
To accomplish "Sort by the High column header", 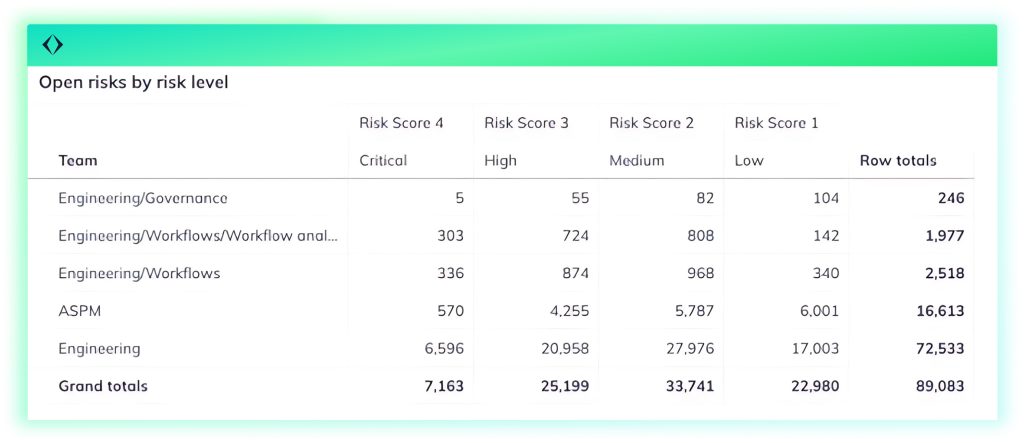I will point(500,160).
